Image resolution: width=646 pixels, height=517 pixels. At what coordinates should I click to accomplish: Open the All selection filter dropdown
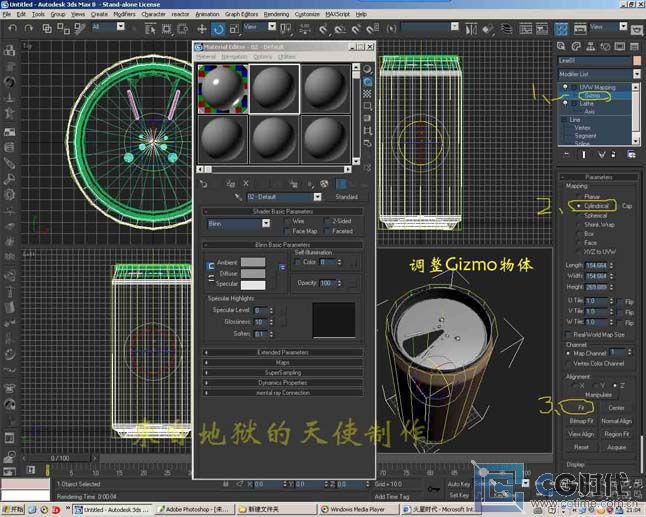click(120, 27)
